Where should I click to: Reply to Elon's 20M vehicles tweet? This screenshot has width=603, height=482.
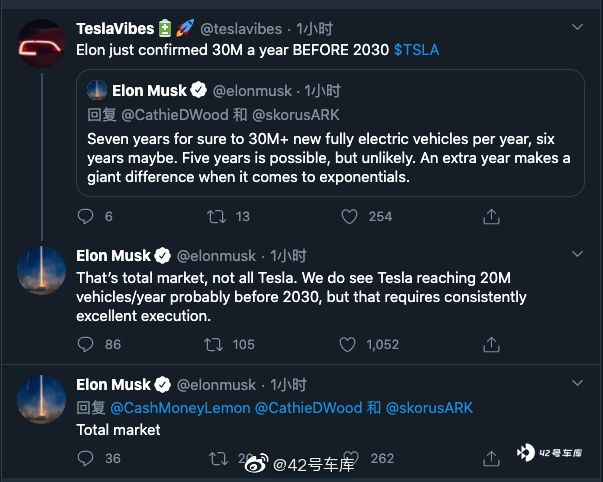coord(85,344)
